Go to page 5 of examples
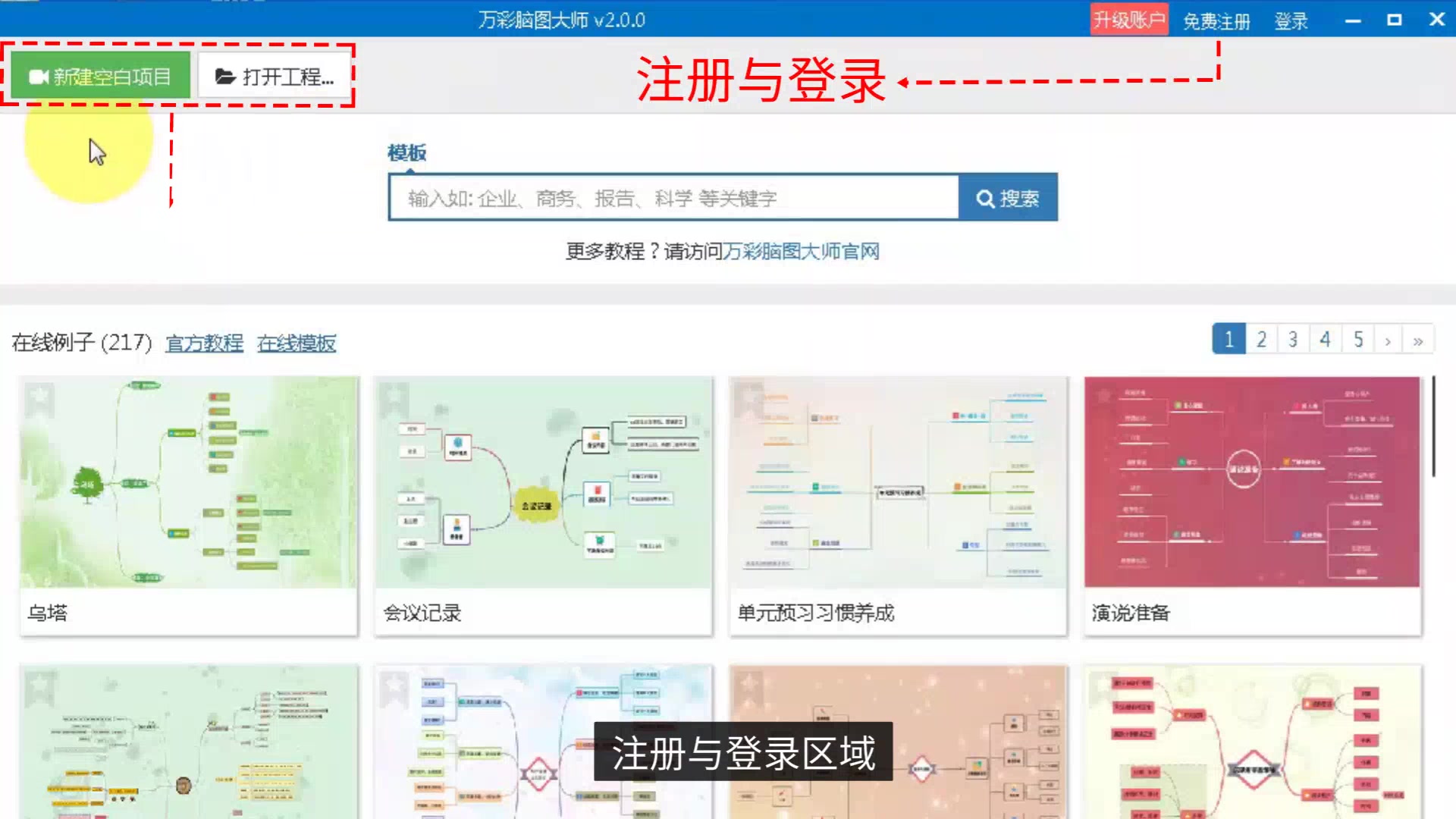This screenshot has width=1456, height=819. (1358, 339)
